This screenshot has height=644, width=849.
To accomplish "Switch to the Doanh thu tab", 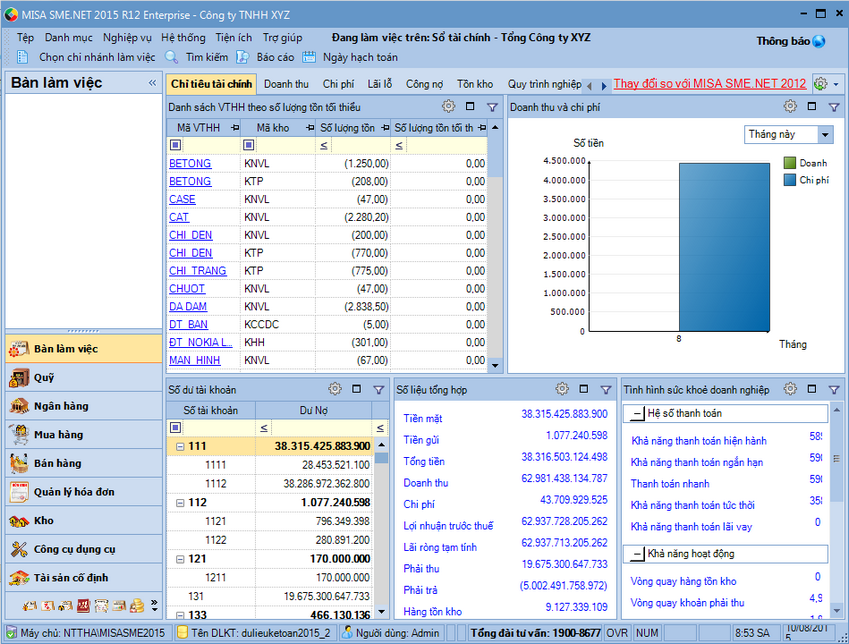I will pyautogui.click(x=286, y=84).
